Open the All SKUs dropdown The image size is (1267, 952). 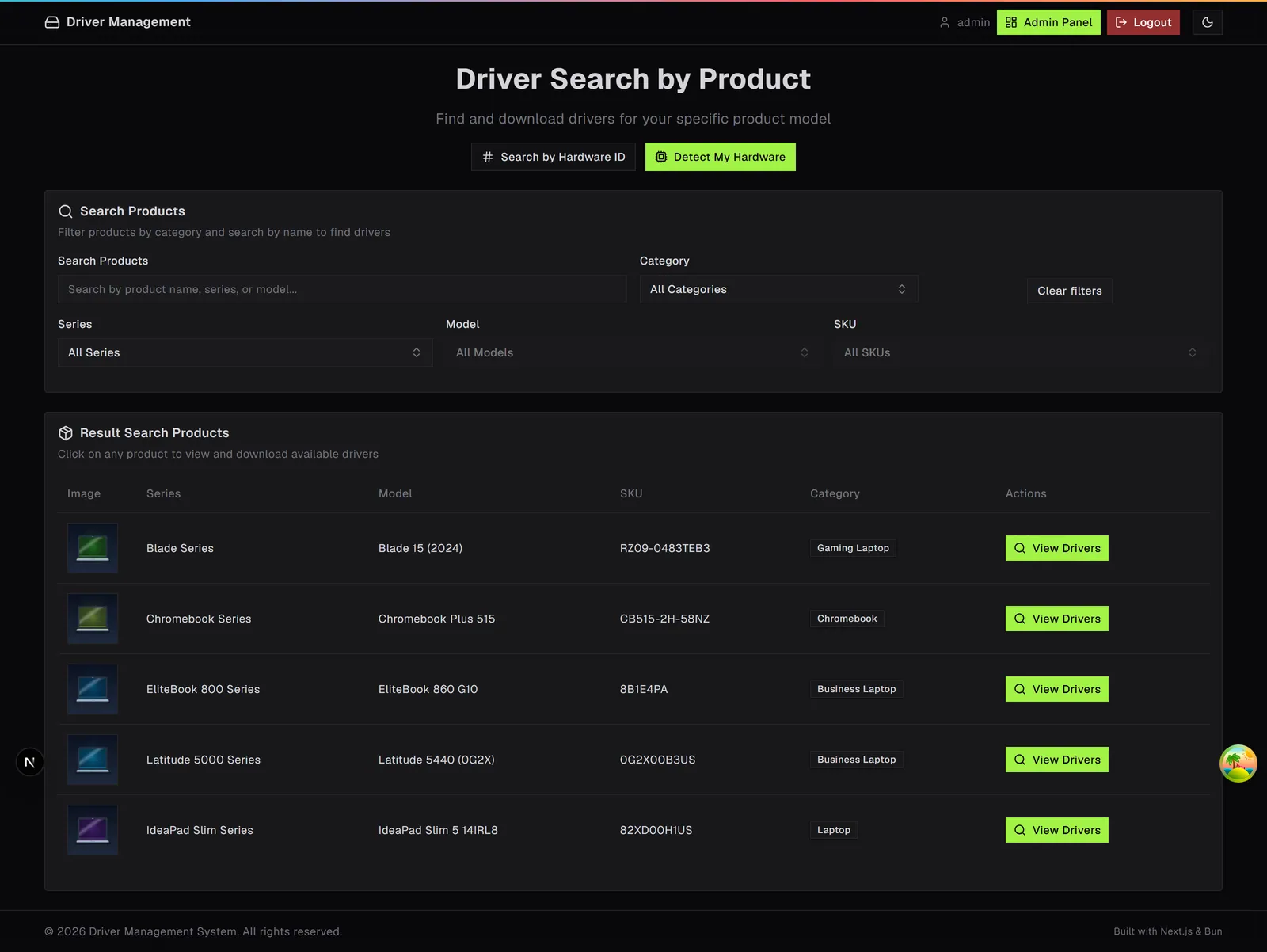coord(1022,352)
